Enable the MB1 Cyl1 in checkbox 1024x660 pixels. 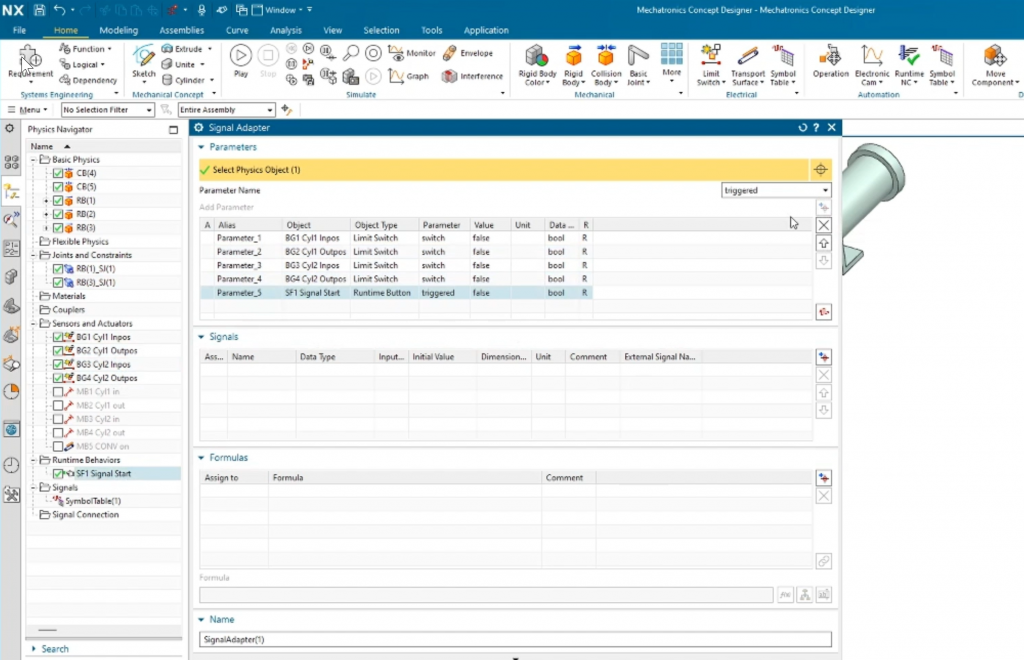tap(58, 392)
